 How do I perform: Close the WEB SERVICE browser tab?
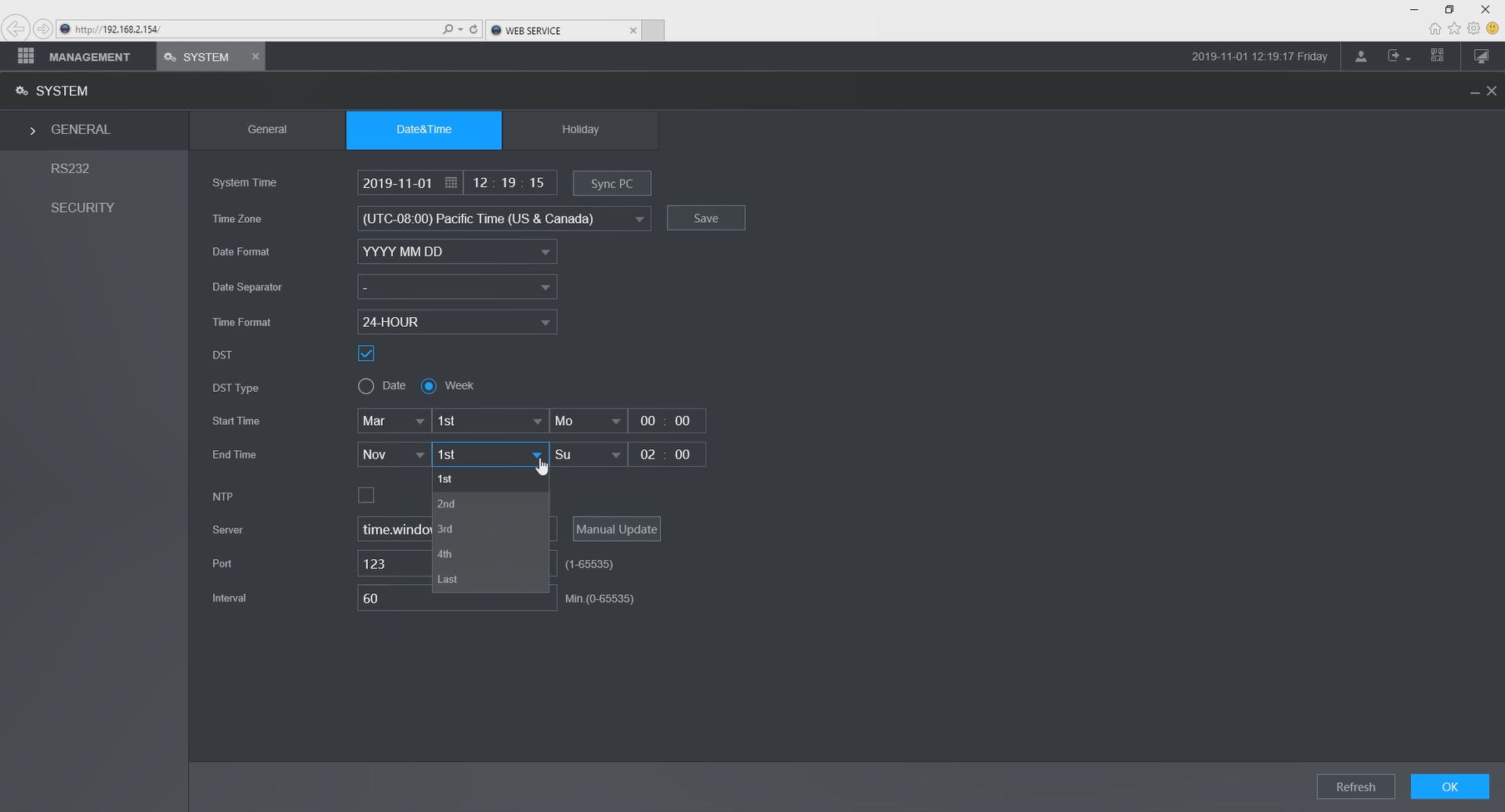633,31
